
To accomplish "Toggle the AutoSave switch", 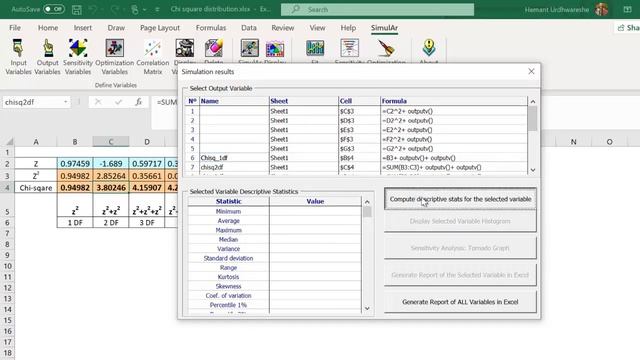I will 54,9.
